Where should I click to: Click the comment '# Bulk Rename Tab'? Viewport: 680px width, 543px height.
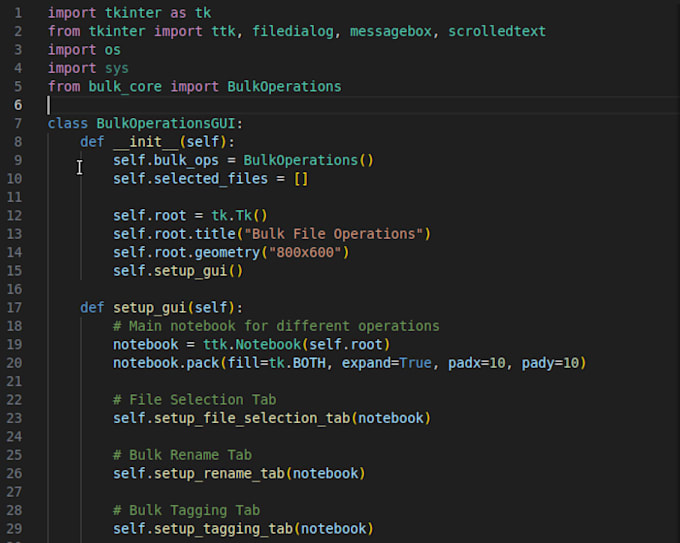coord(182,455)
